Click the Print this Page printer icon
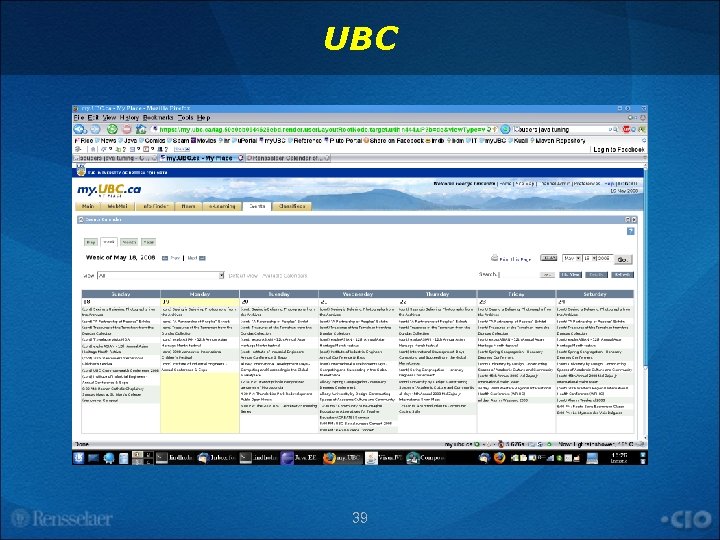Image resolution: width=720 pixels, height=540 pixels. coord(495,258)
